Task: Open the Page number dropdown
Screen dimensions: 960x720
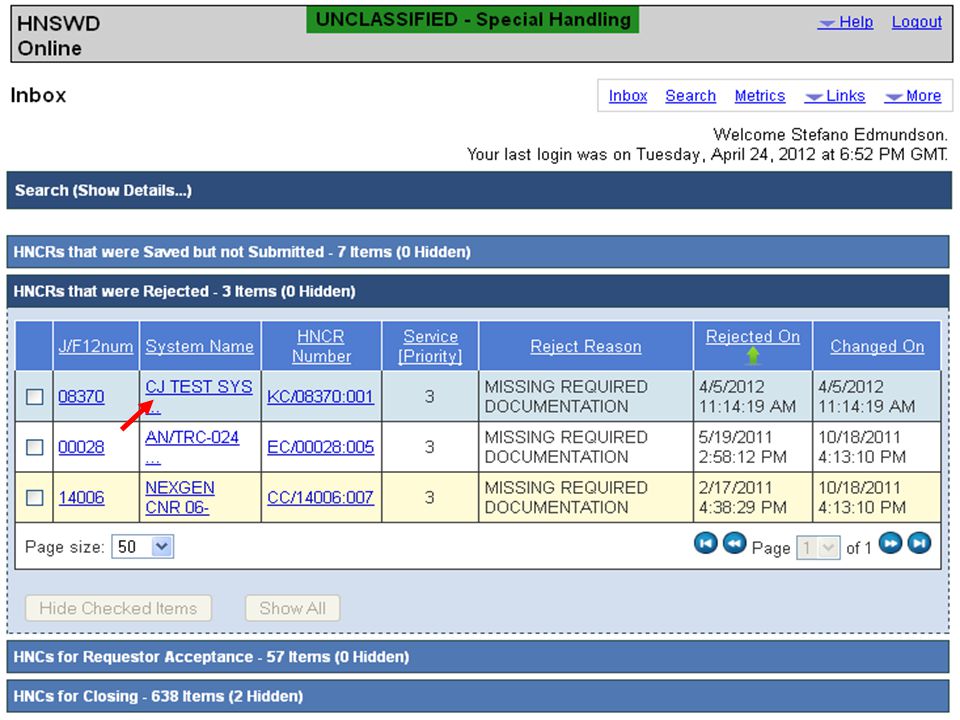Action: click(x=817, y=547)
